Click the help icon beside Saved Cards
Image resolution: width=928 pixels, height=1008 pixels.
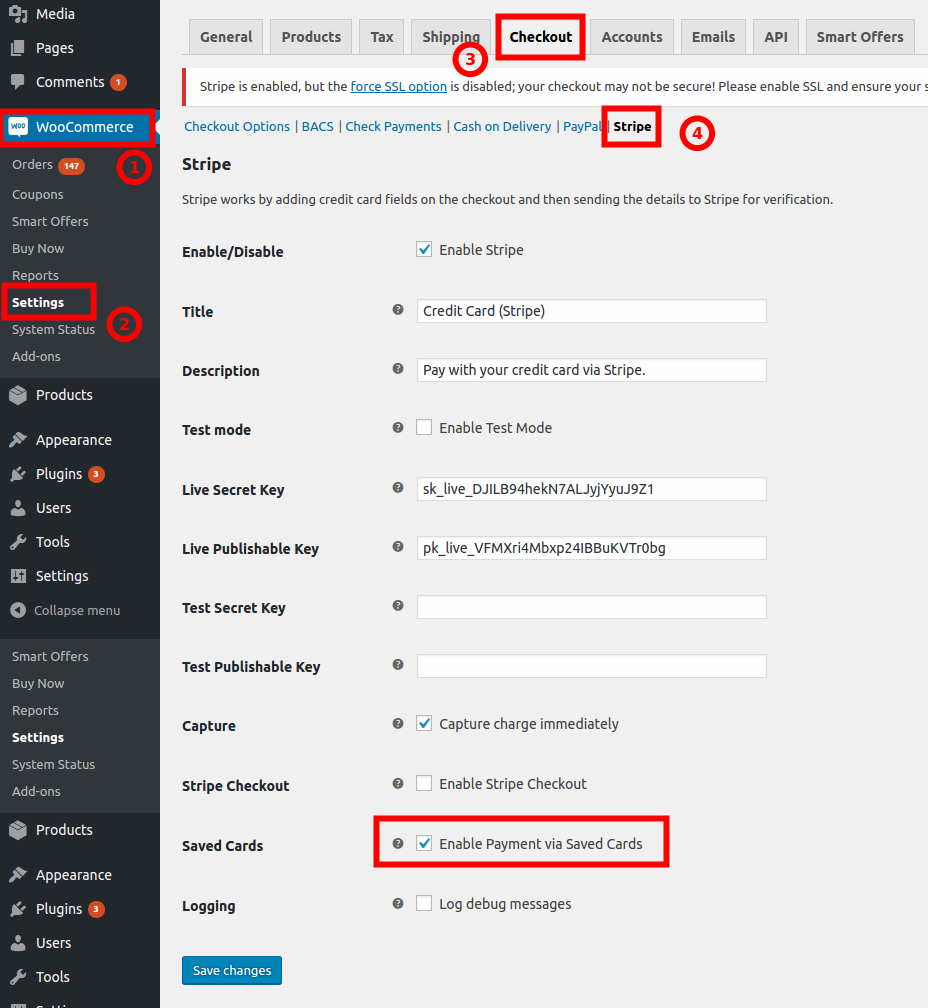coord(398,843)
